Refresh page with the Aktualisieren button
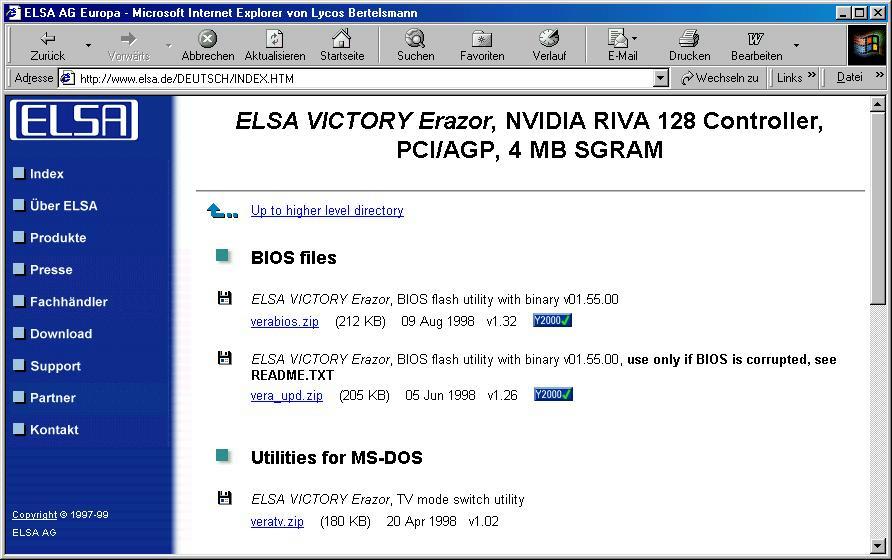The image size is (892, 560). coord(275,46)
